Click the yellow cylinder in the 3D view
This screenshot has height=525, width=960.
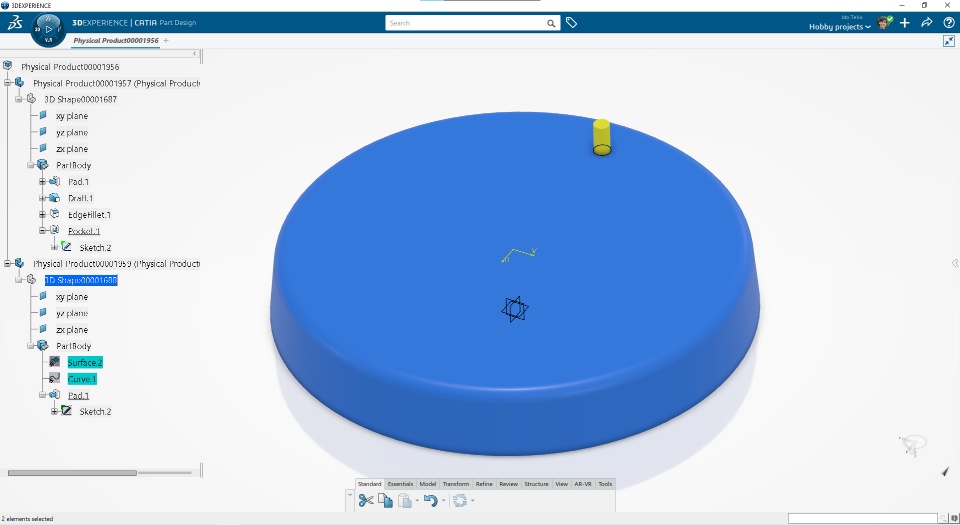pyautogui.click(x=602, y=138)
